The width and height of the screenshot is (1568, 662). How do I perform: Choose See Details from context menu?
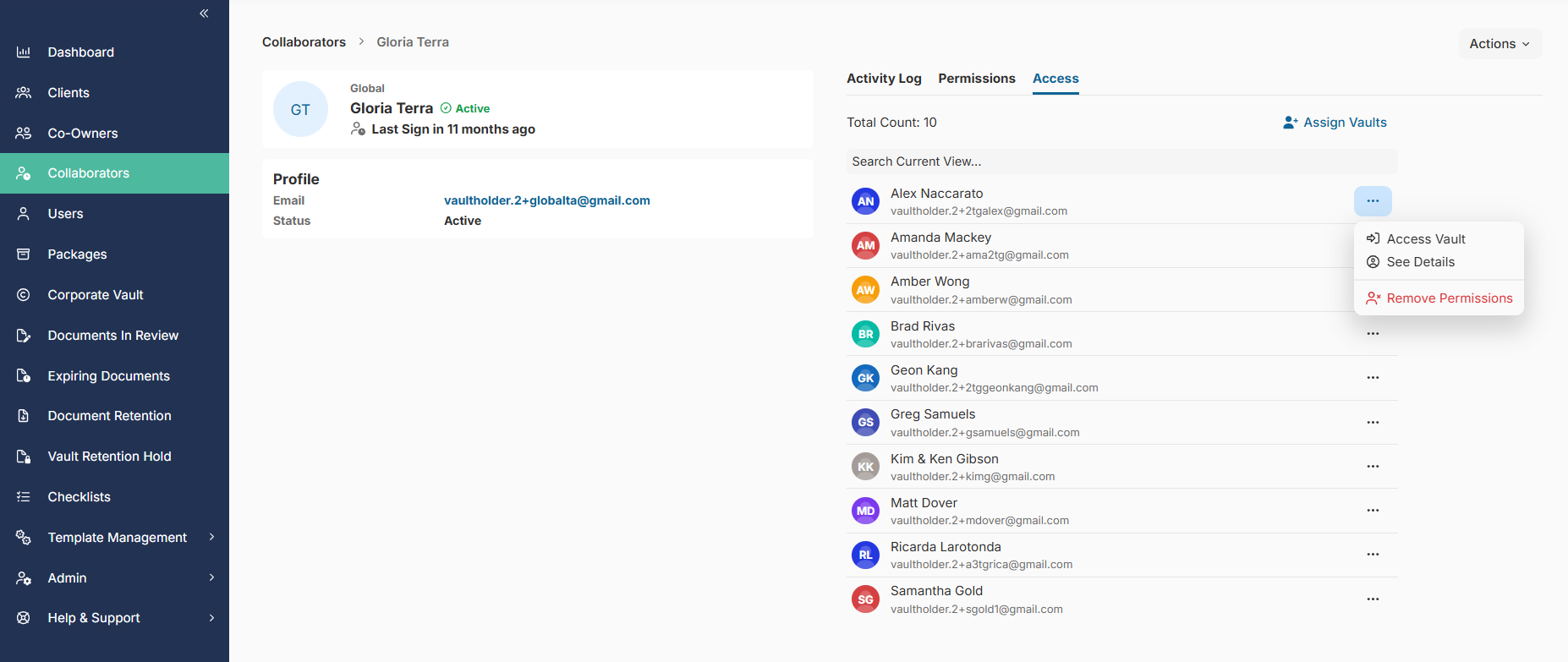coord(1439,262)
